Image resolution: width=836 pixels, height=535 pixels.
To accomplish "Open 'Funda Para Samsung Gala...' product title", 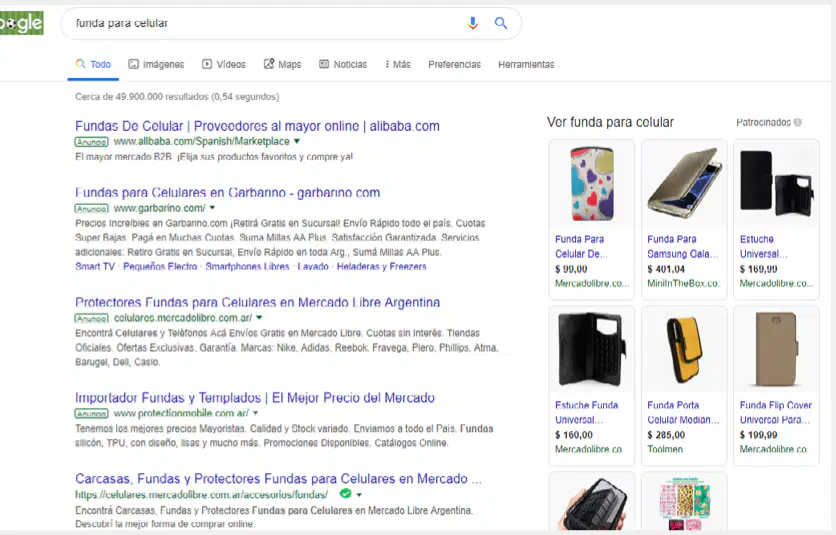I will tap(683, 246).
